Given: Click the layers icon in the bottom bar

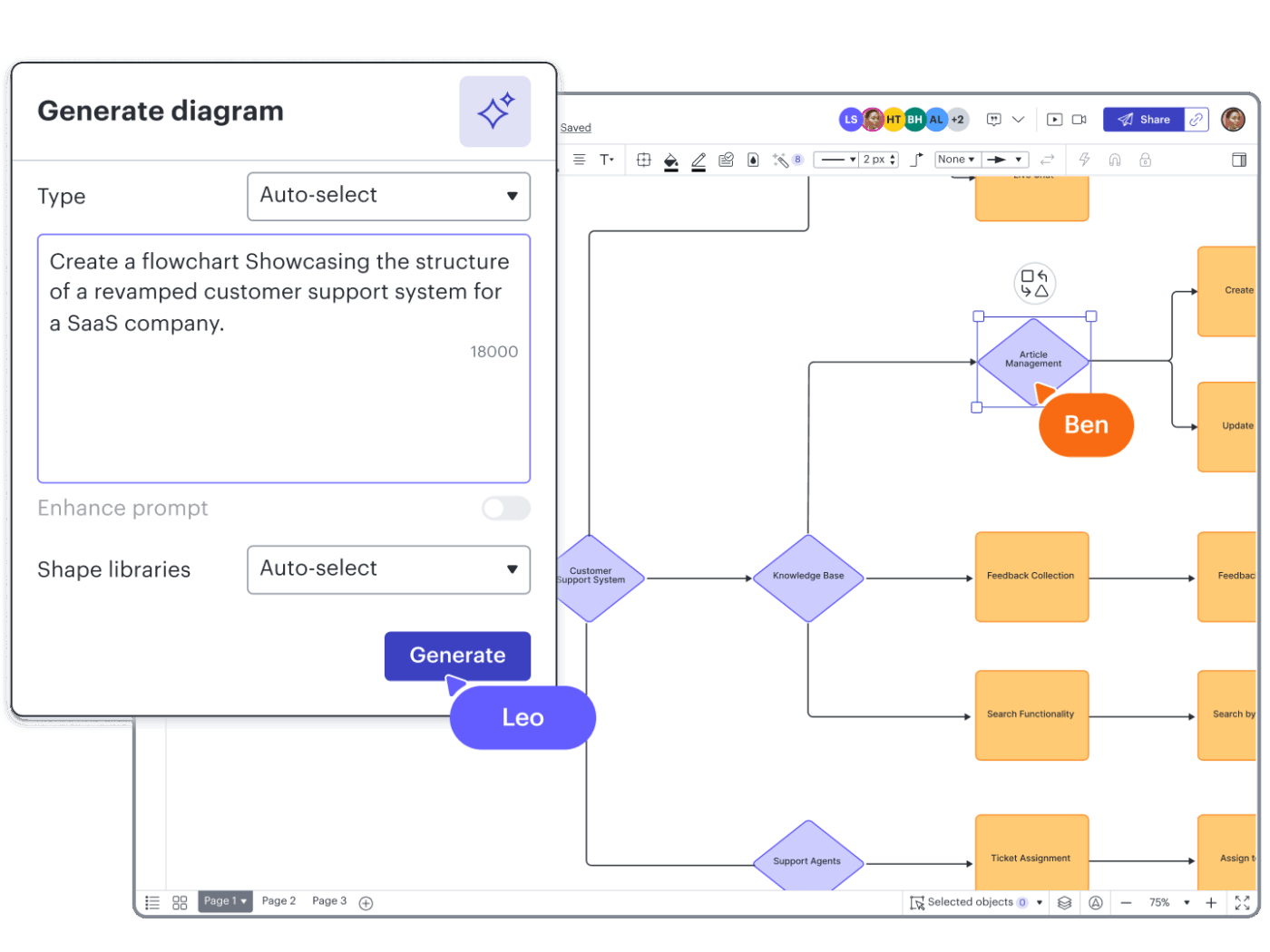Looking at the screenshot, I should (1064, 902).
